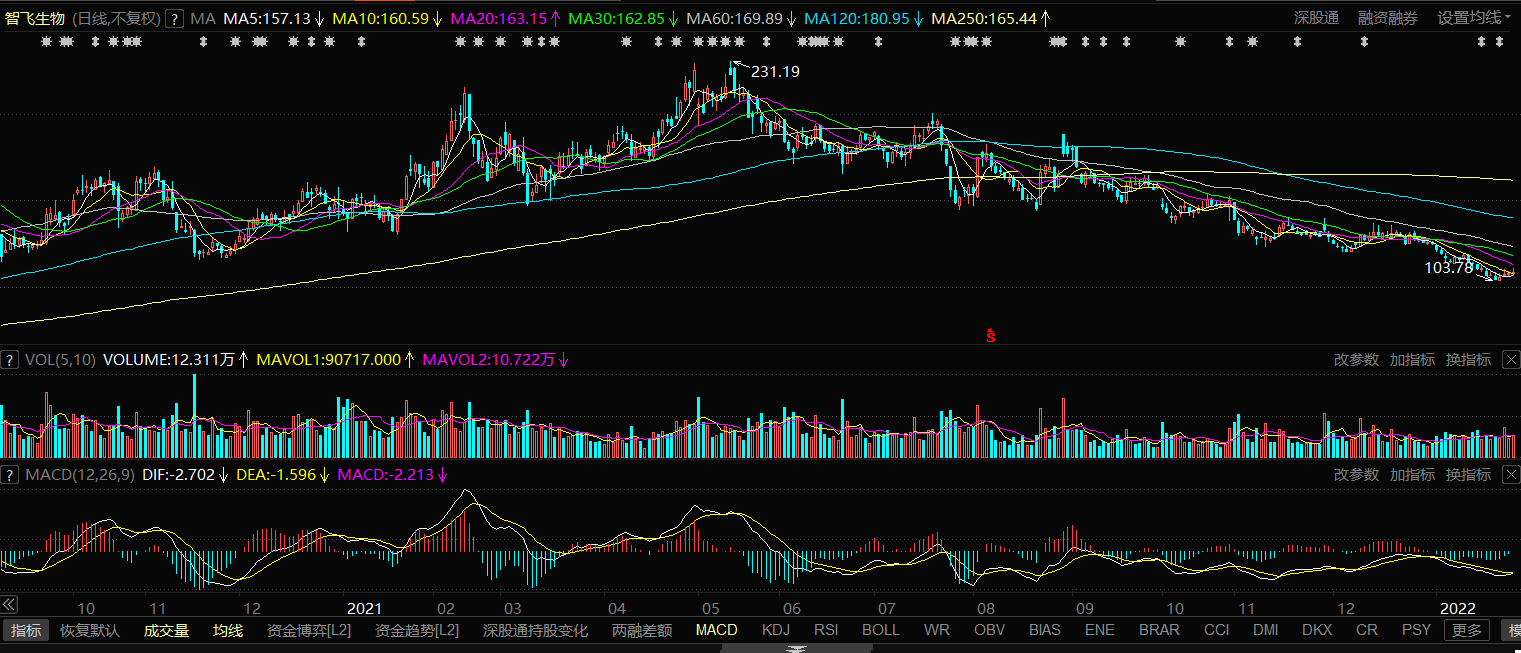
Task: Toggle the 均线 moving average overlay
Action: pos(228,630)
